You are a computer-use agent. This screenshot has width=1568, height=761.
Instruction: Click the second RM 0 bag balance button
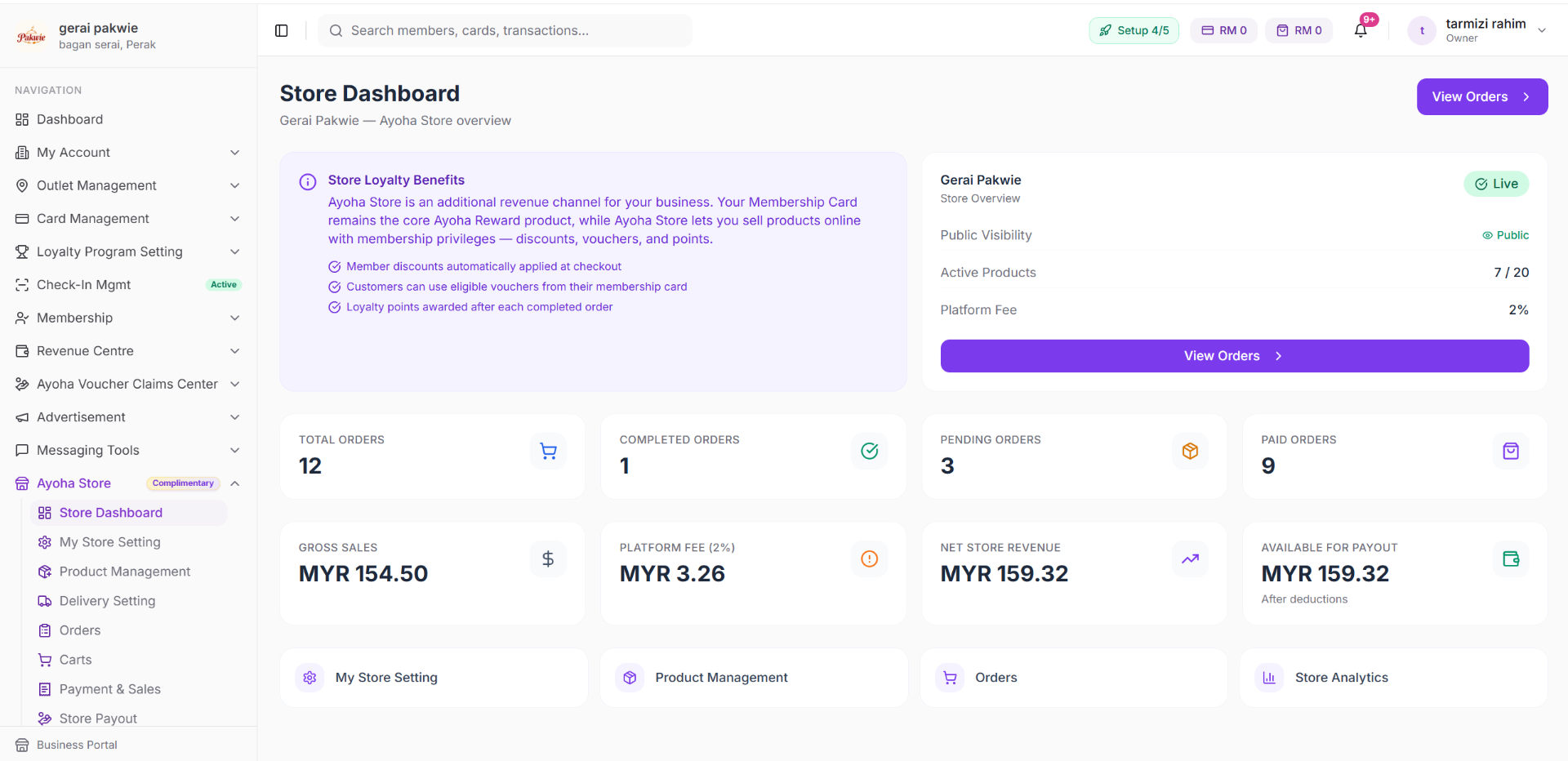pyautogui.click(x=1298, y=31)
